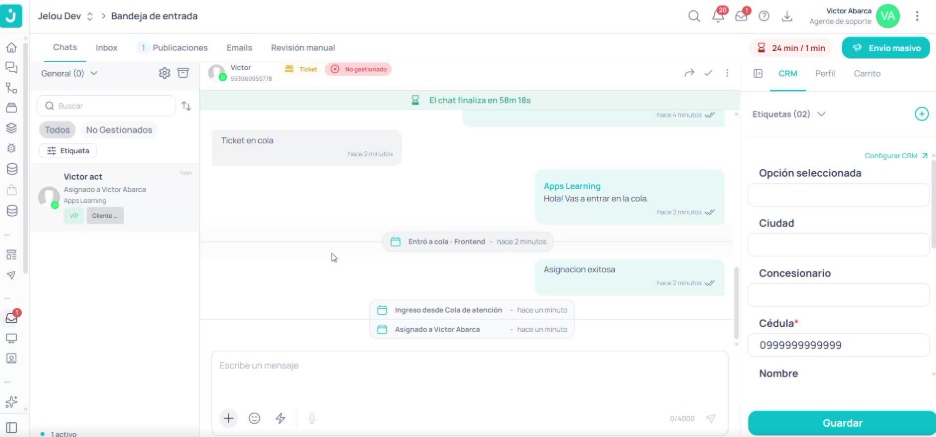Open the AI sparkles icon in sidebar

[11, 402]
